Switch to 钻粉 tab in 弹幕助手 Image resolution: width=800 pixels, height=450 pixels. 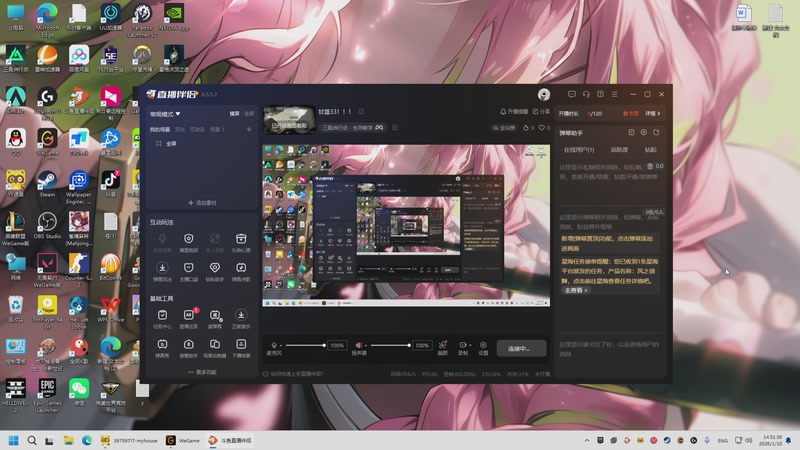pos(651,149)
